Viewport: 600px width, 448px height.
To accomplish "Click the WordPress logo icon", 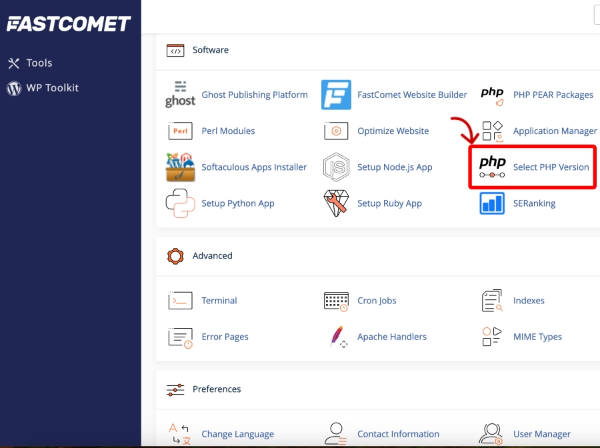I will click(x=14, y=88).
